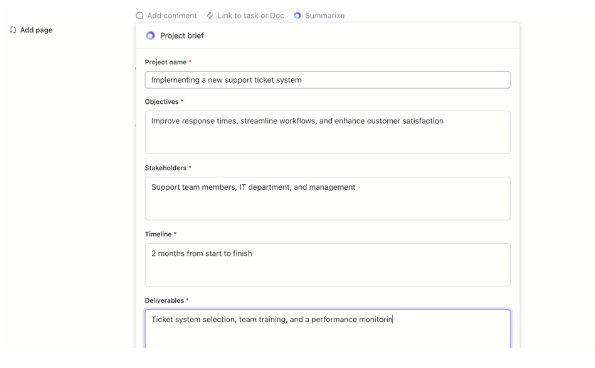This screenshot has height=368, width=595.
Task: Click the Link to task or Doc text
Action: 250,16
